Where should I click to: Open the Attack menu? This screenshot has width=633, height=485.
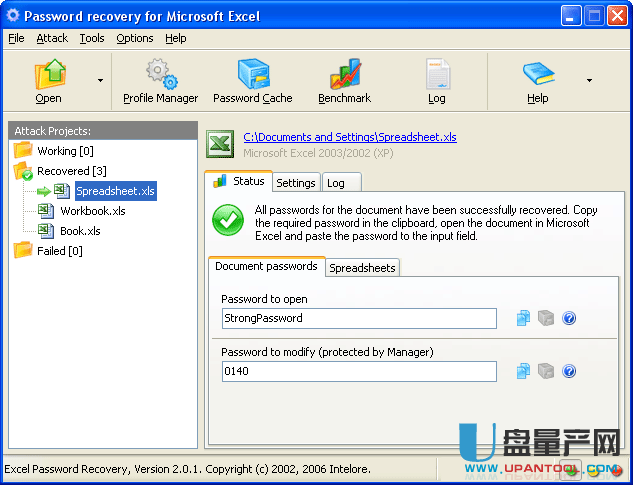coord(52,38)
